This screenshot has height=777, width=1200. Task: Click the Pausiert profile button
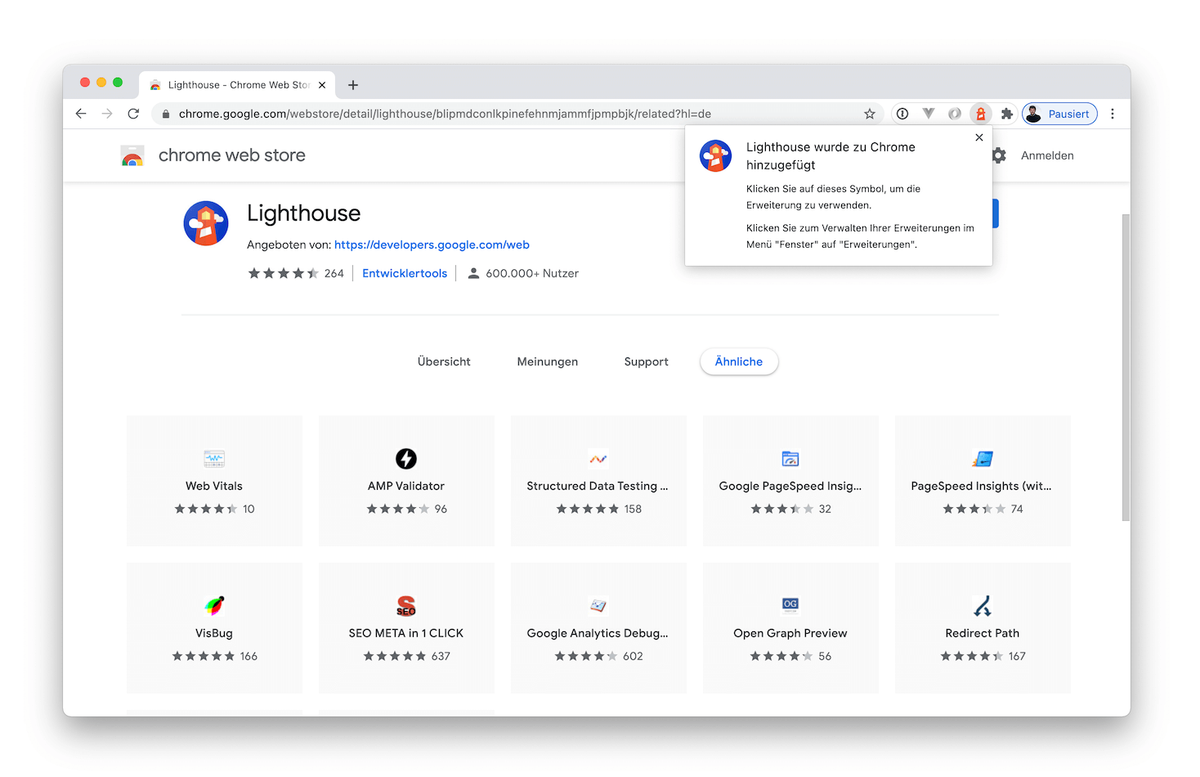pyautogui.click(x=1059, y=114)
